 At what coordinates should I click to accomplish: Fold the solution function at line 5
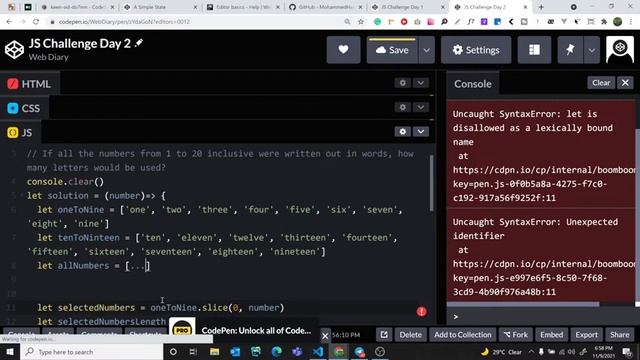(22, 196)
